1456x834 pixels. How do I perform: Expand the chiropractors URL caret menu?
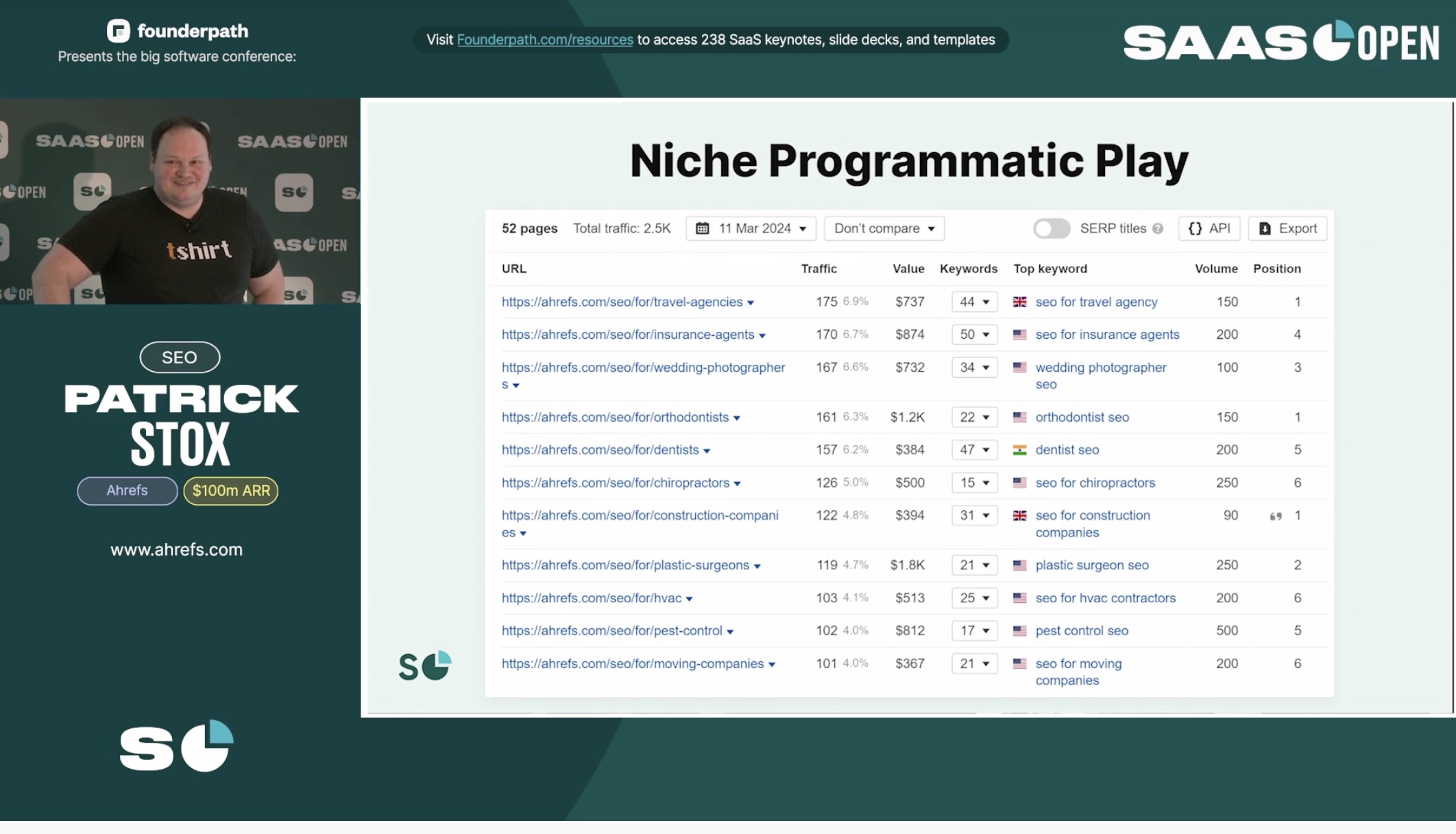coord(738,484)
